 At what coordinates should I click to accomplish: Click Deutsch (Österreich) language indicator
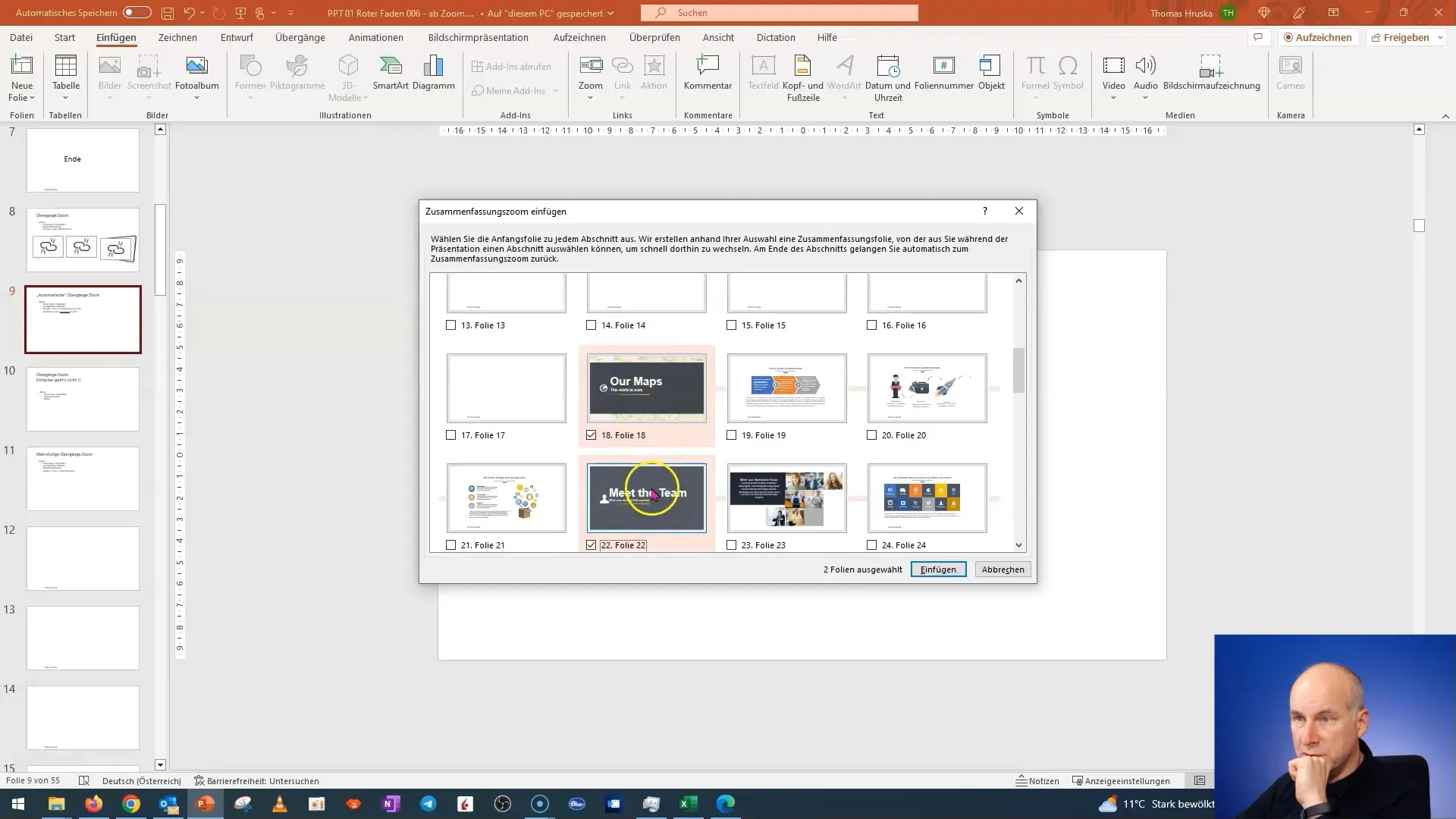coord(142,780)
